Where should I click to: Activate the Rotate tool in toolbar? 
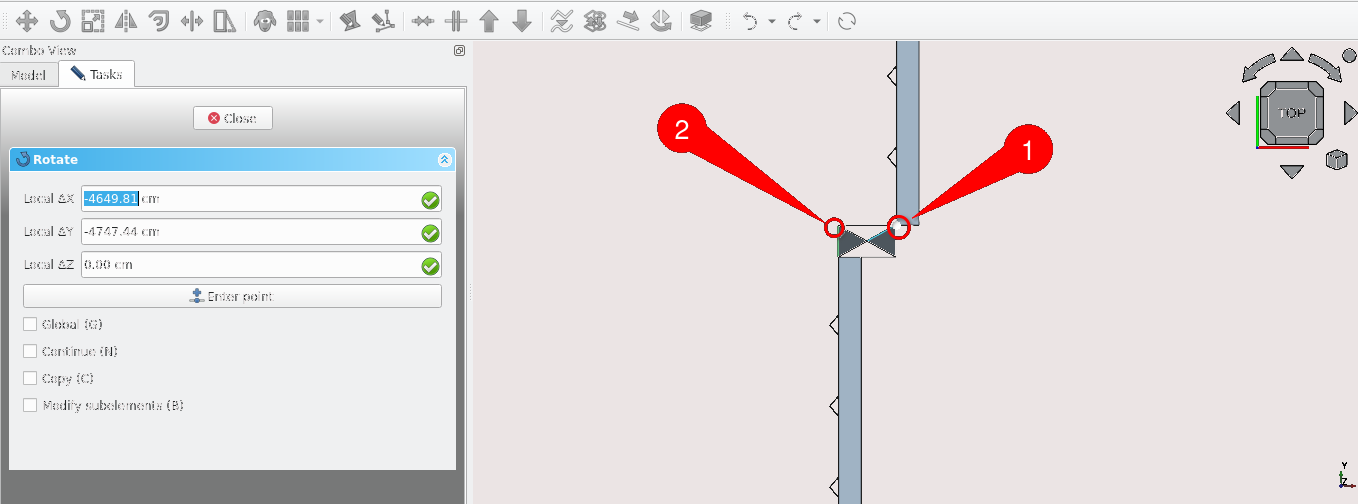(x=60, y=20)
